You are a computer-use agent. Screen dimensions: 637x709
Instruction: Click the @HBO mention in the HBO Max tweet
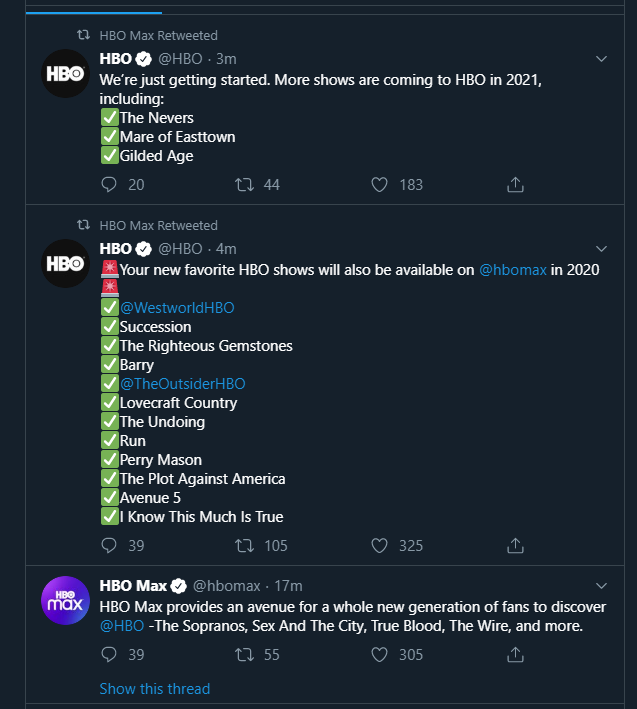(x=121, y=626)
